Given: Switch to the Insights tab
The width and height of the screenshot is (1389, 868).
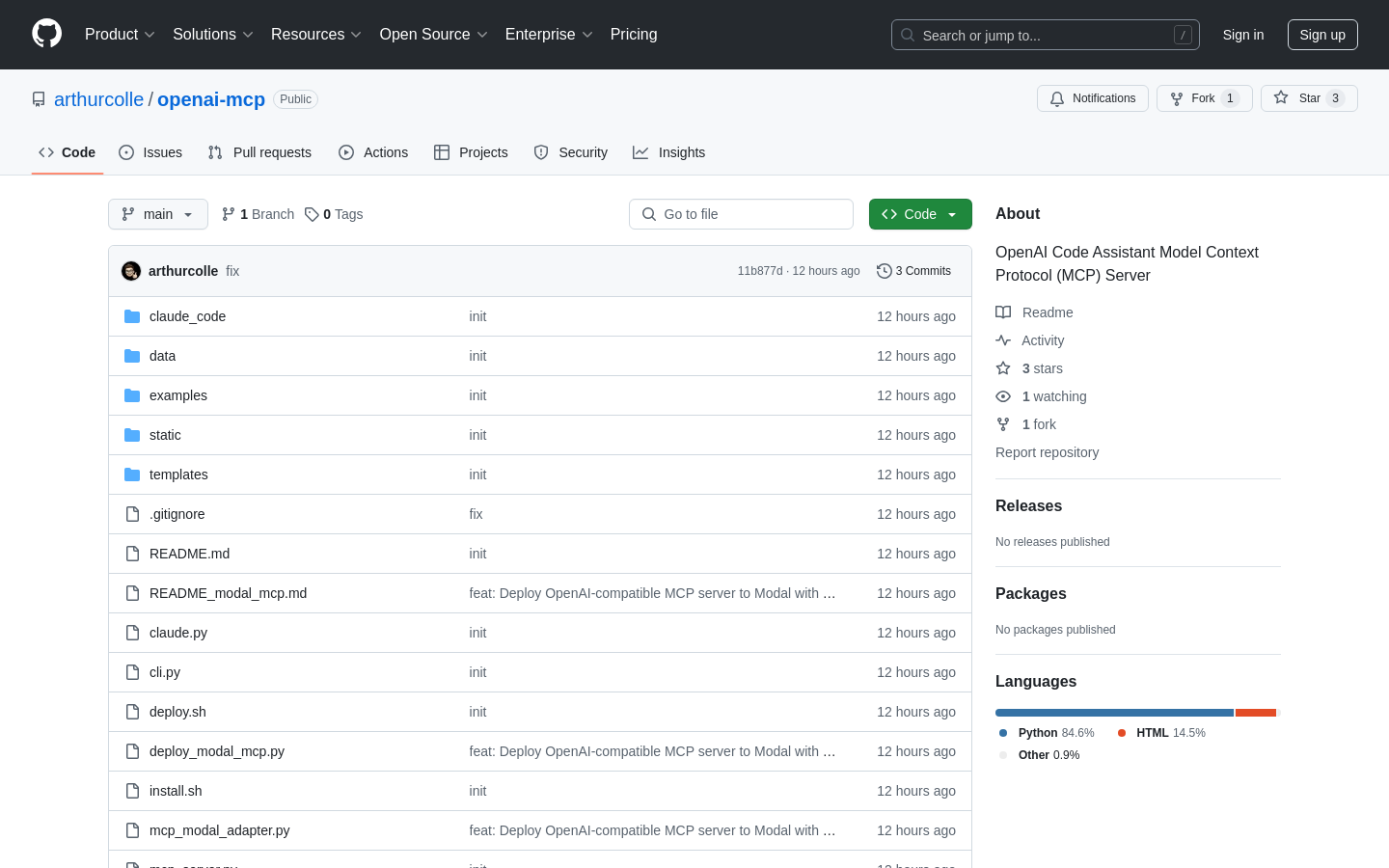Looking at the screenshot, I should [x=669, y=152].
